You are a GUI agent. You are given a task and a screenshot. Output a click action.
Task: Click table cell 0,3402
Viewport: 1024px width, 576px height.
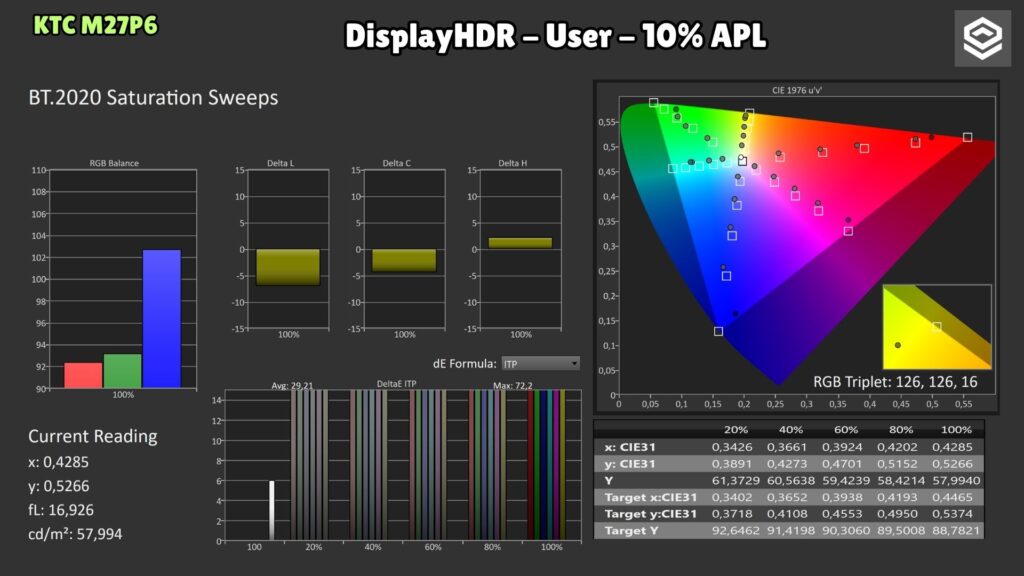point(732,497)
